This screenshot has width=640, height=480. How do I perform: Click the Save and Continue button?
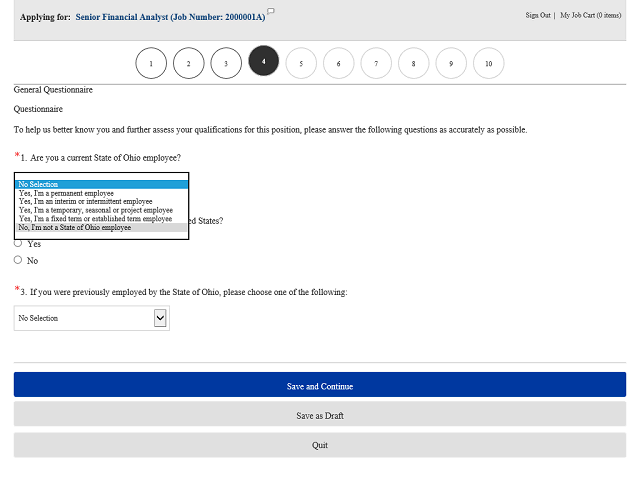point(320,384)
